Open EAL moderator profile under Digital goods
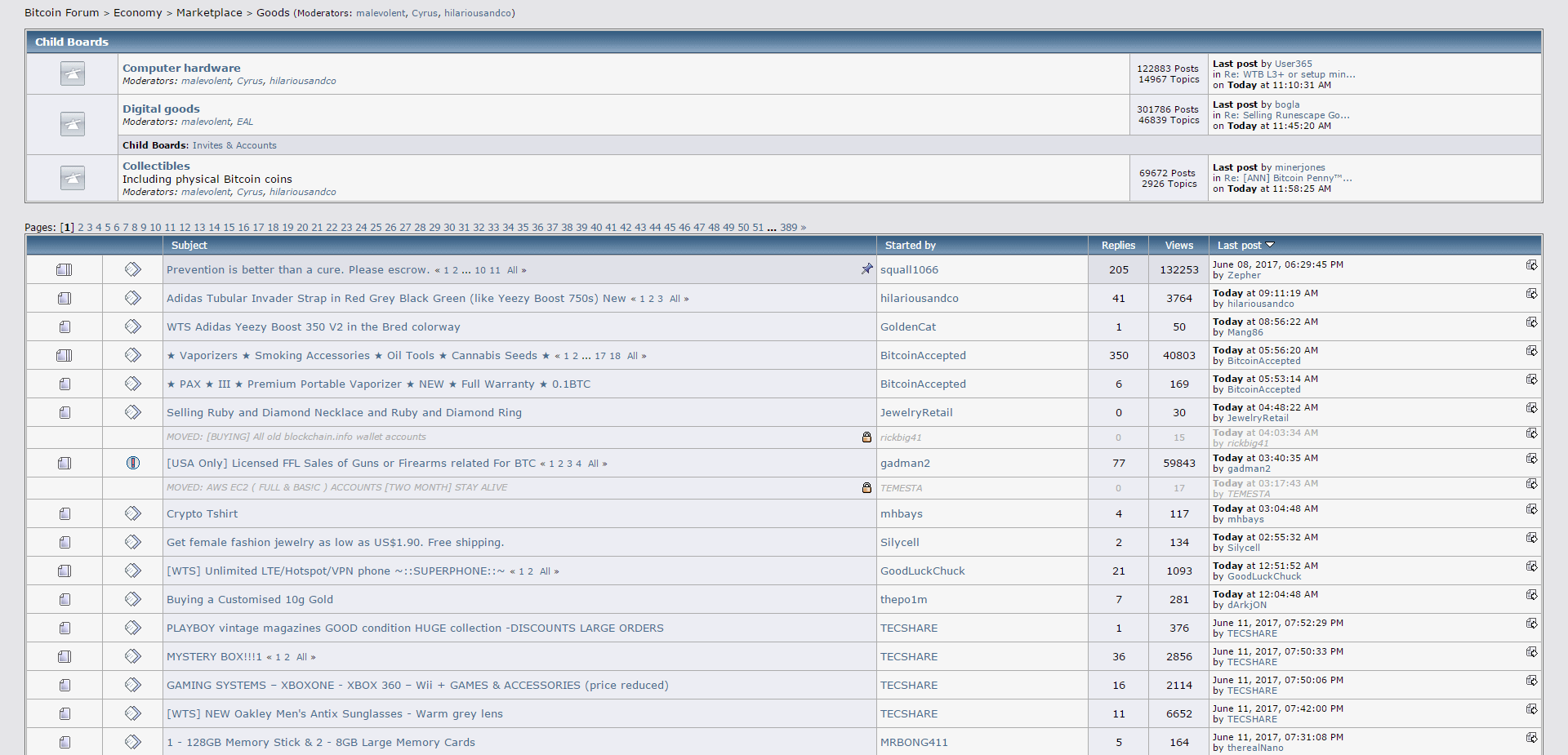The width and height of the screenshot is (1568, 755). point(245,122)
